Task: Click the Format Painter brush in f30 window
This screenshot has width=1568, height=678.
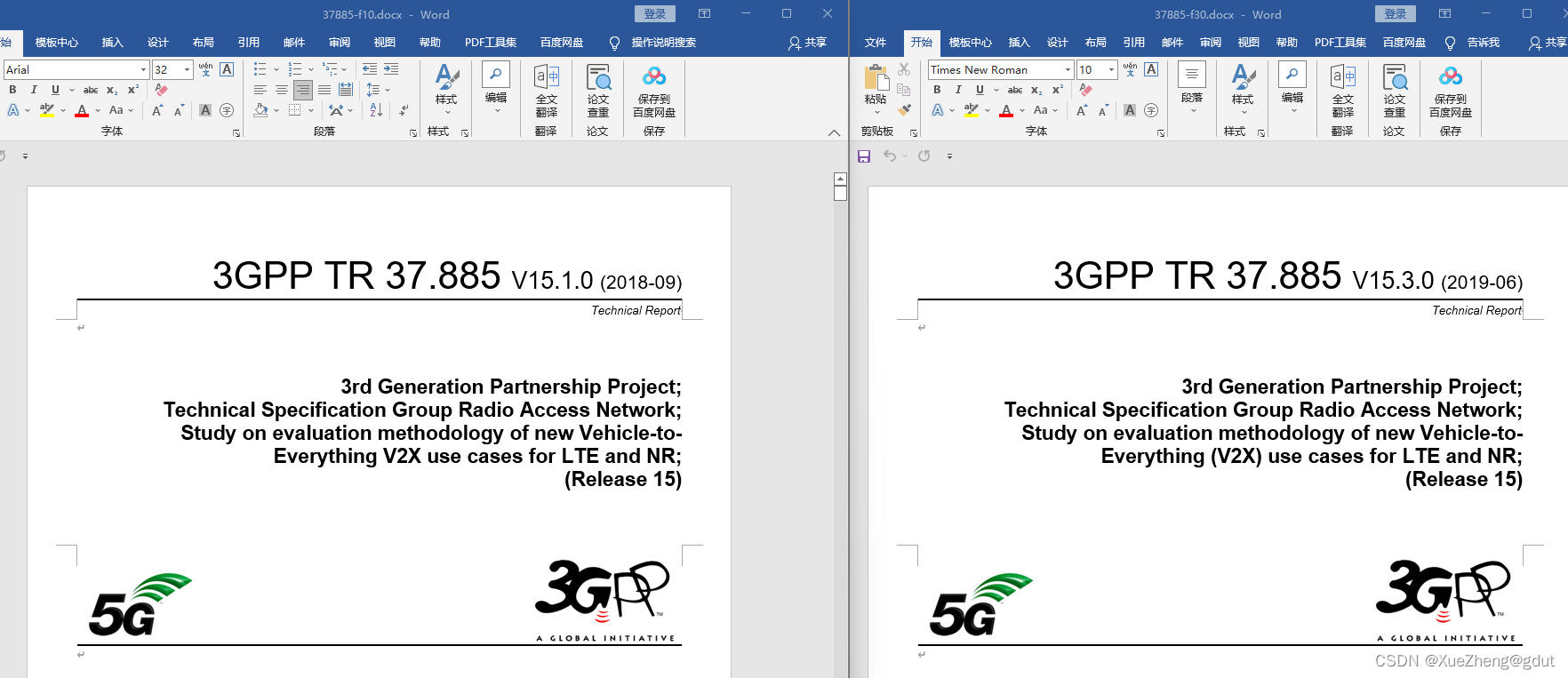Action: 904,110
